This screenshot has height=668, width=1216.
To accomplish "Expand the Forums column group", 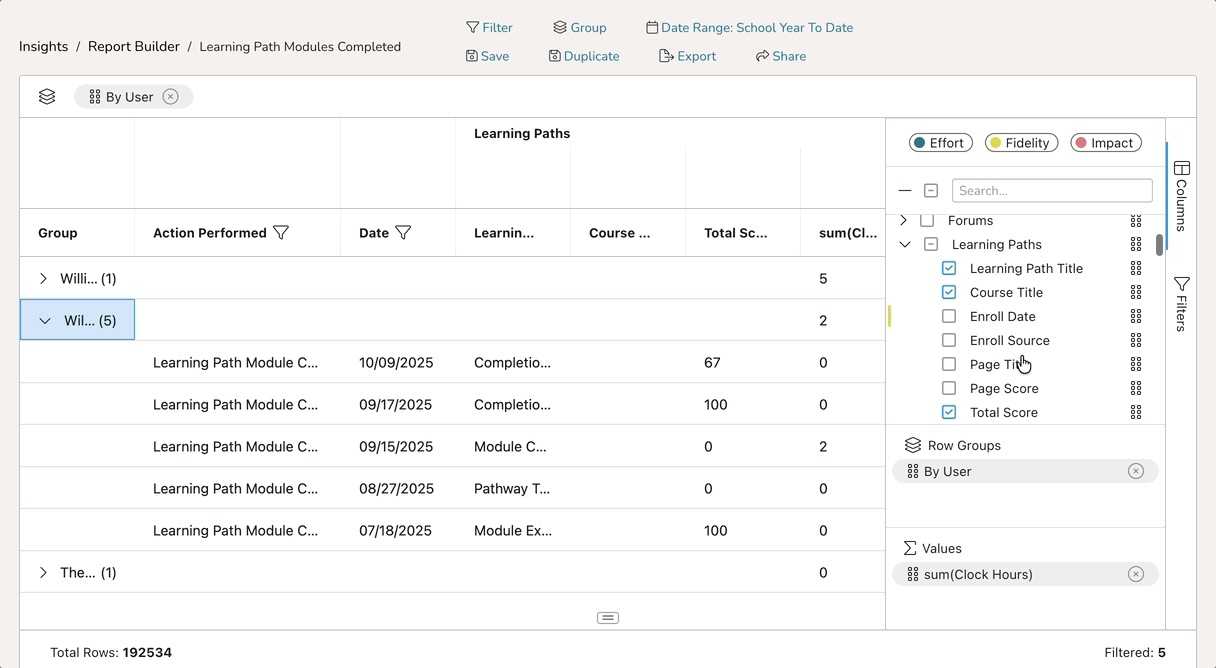I will pos(904,220).
